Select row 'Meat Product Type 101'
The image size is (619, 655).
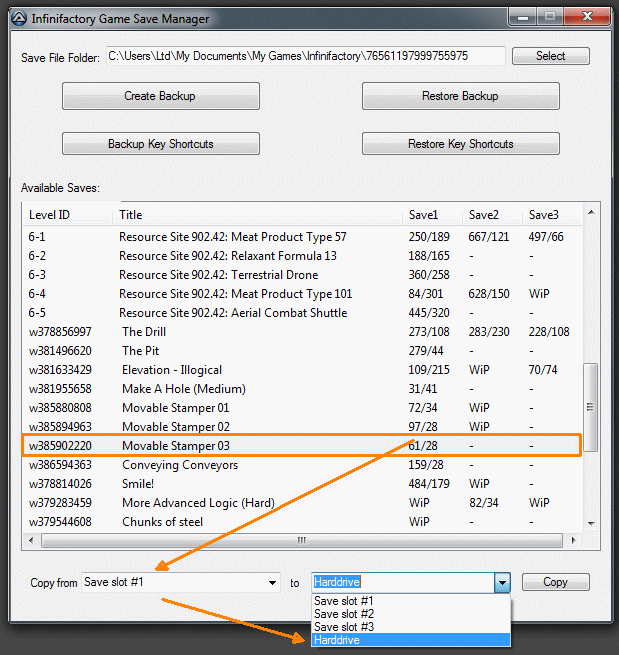(x=302, y=294)
